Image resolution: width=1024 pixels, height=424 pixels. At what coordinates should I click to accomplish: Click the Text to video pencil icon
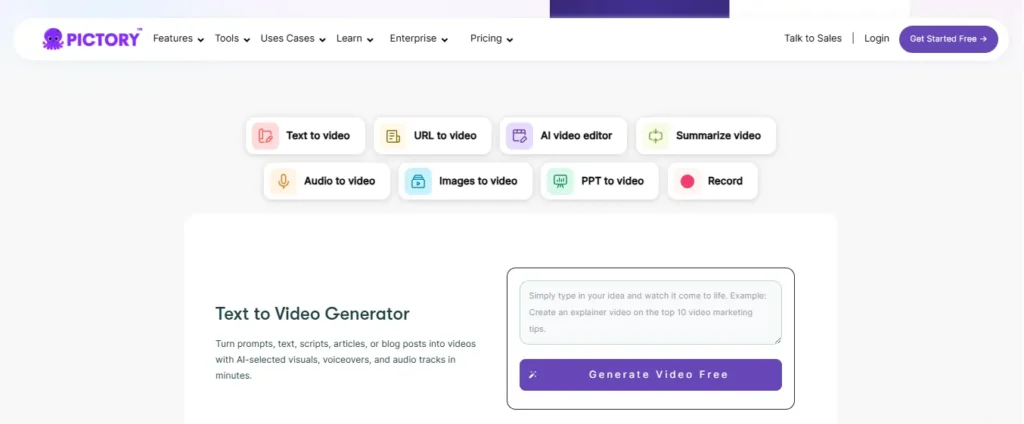[x=265, y=136]
